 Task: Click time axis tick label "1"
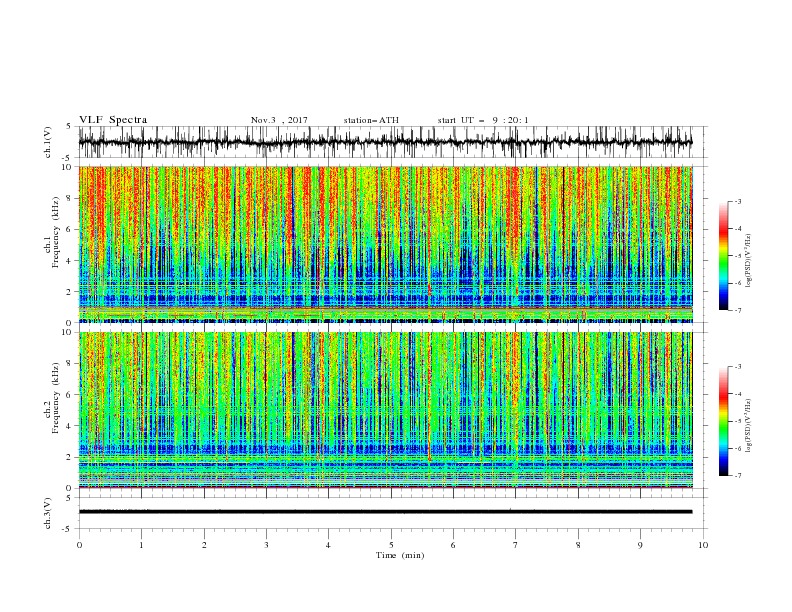(x=141, y=545)
